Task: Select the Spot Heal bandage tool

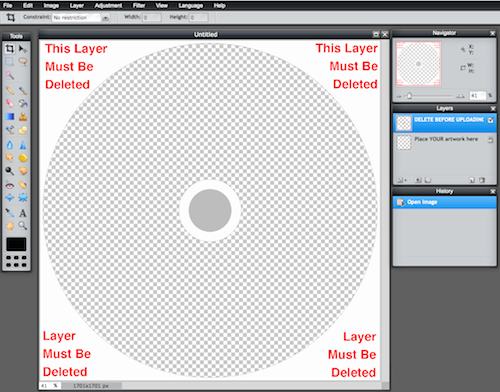Action: [x=23, y=185]
